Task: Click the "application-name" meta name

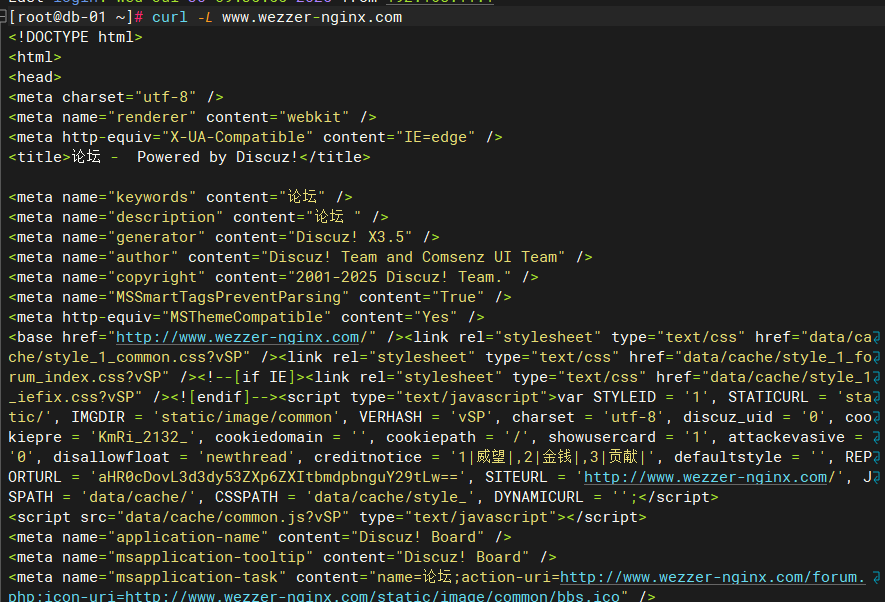Action: pos(188,537)
